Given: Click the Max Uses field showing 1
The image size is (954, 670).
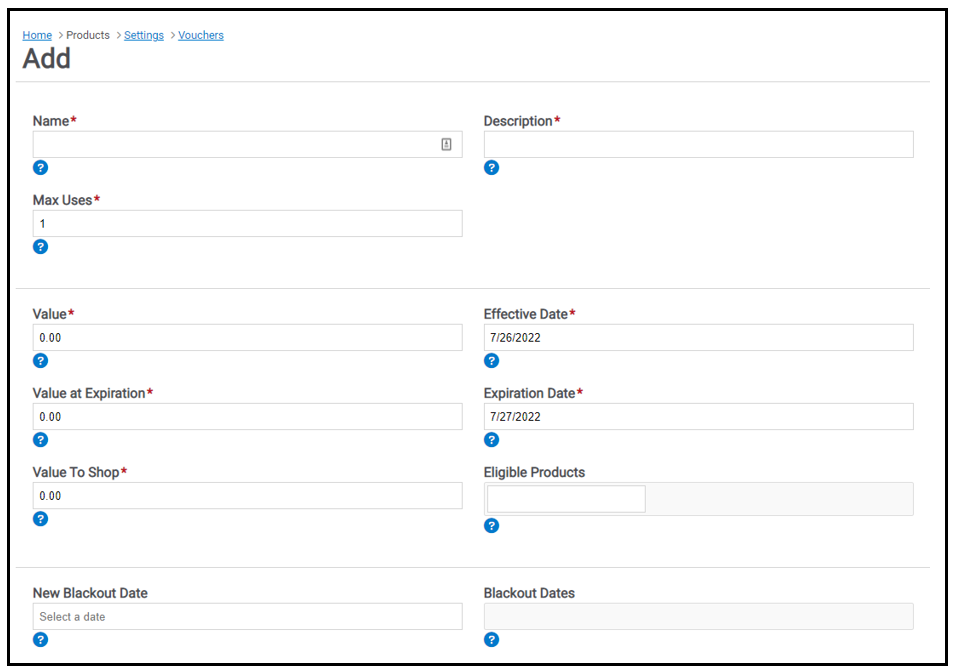Looking at the screenshot, I should pyautogui.click(x=248, y=223).
